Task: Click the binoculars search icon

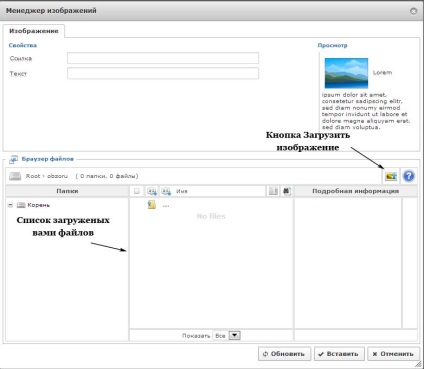Action: click(x=287, y=191)
